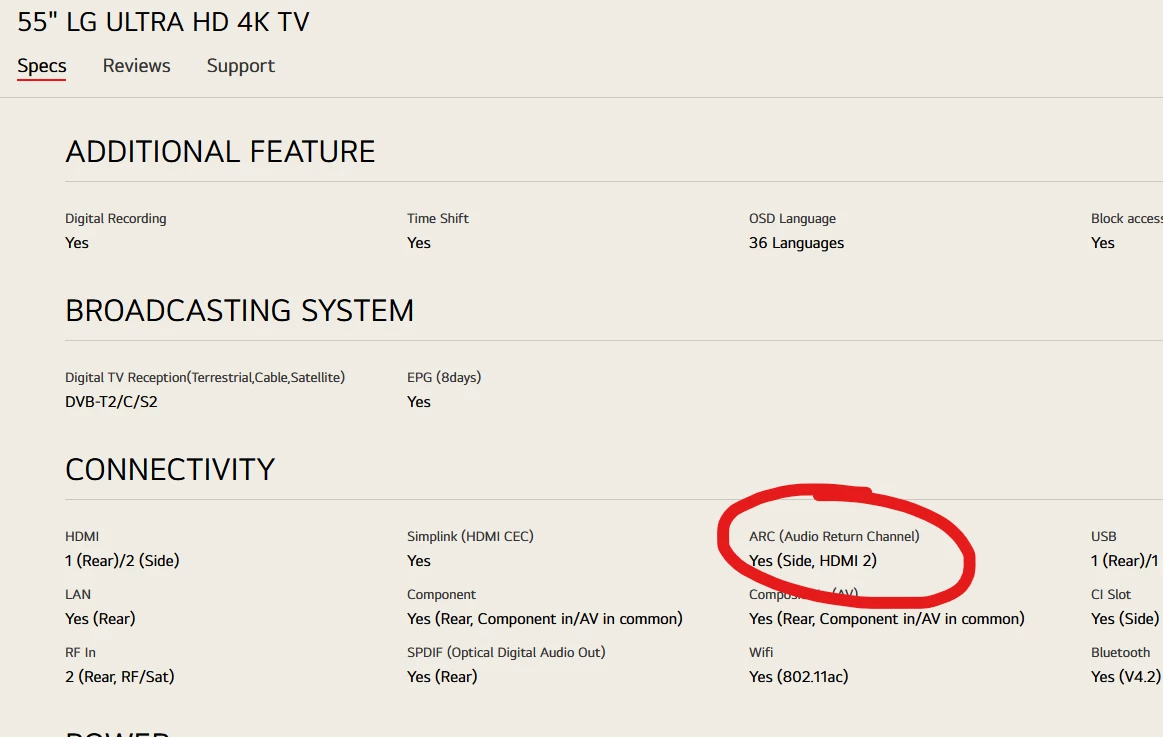Screen dimensions: 1163x737
Task: Select the 36 Languages value
Action: coord(796,243)
